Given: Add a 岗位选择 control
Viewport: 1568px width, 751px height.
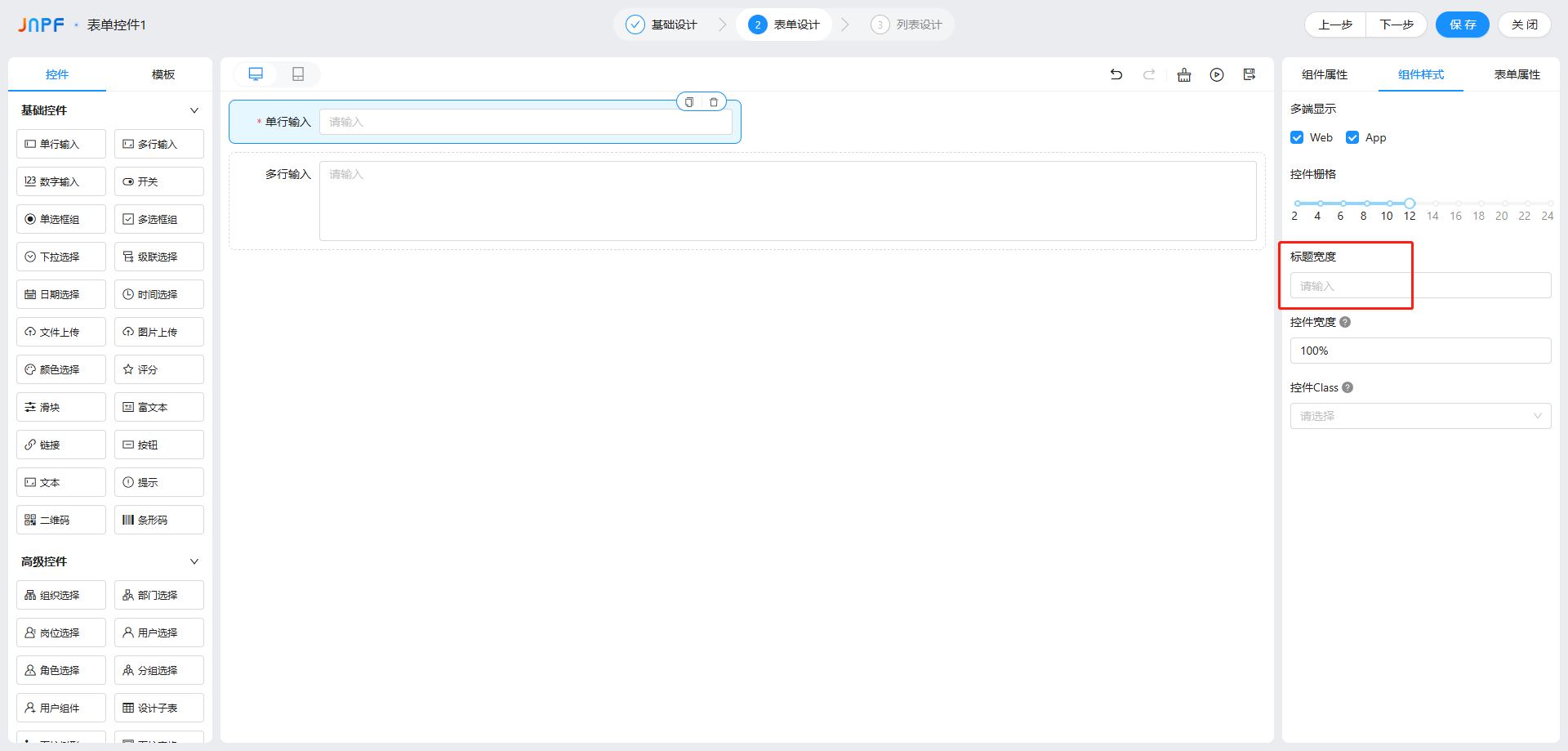Looking at the screenshot, I should click(61, 633).
